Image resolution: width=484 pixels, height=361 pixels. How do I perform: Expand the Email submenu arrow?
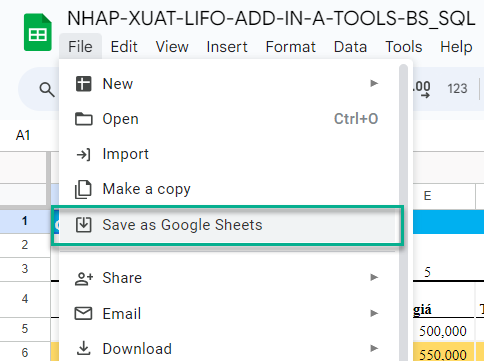[x=374, y=313]
